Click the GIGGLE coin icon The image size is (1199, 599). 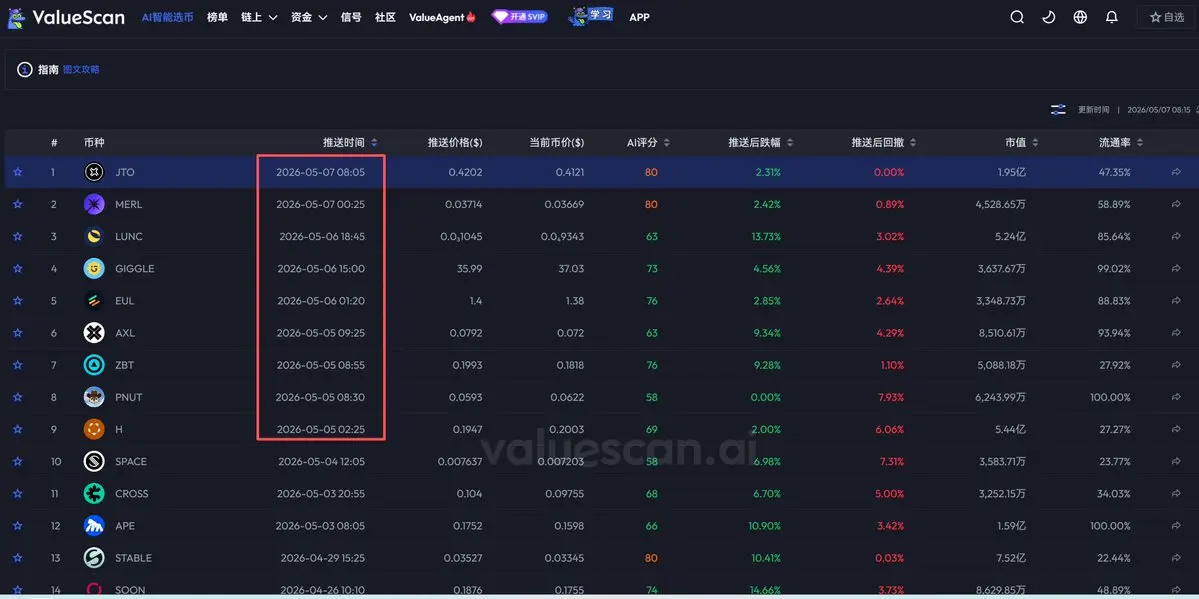point(94,269)
